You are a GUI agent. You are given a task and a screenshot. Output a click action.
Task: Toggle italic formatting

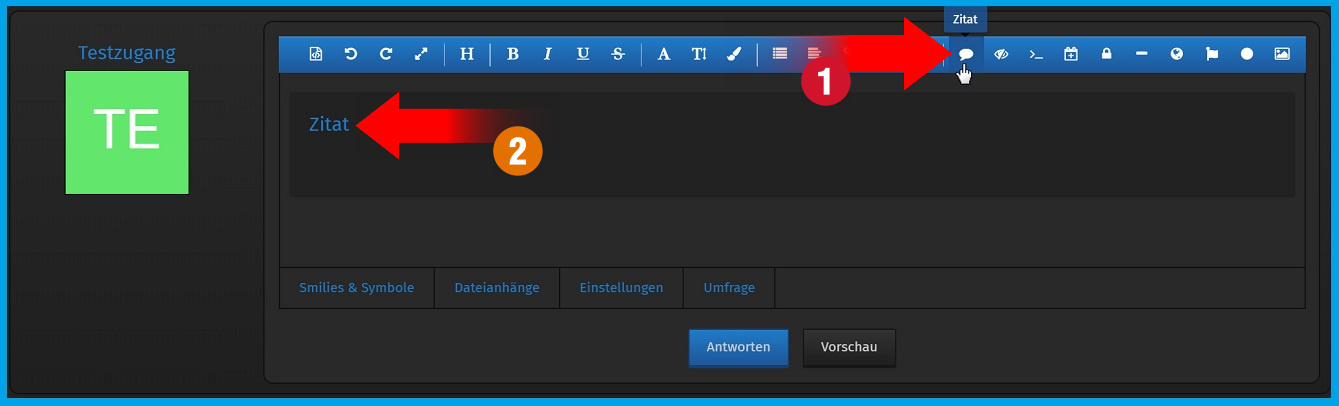(548, 55)
